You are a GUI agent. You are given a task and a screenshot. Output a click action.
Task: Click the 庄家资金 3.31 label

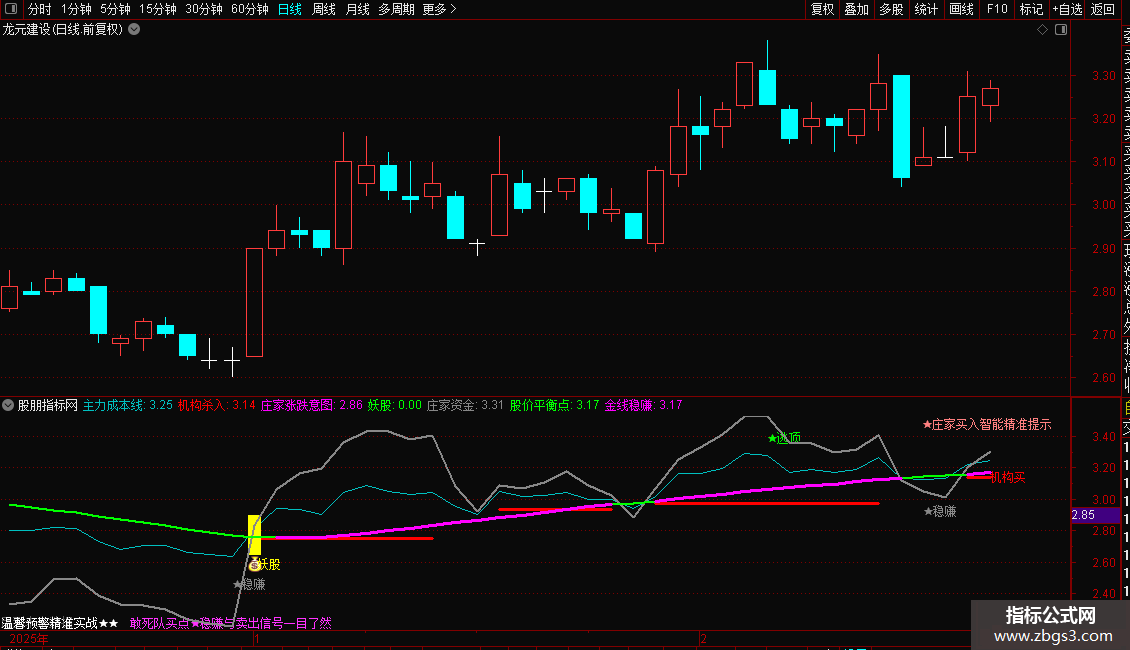tap(465, 405)
